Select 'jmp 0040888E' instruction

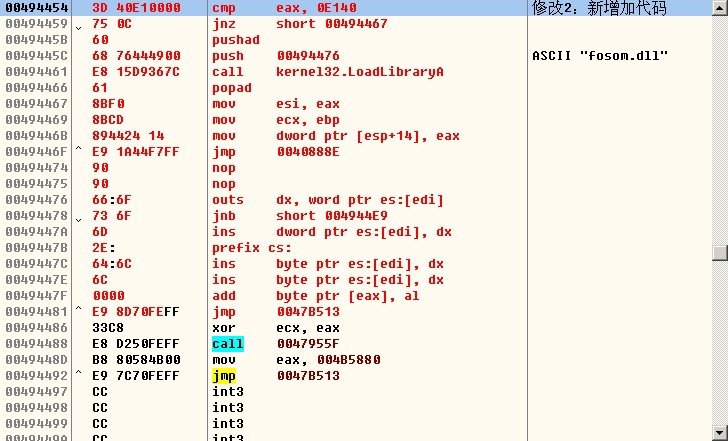pos(276,152)
